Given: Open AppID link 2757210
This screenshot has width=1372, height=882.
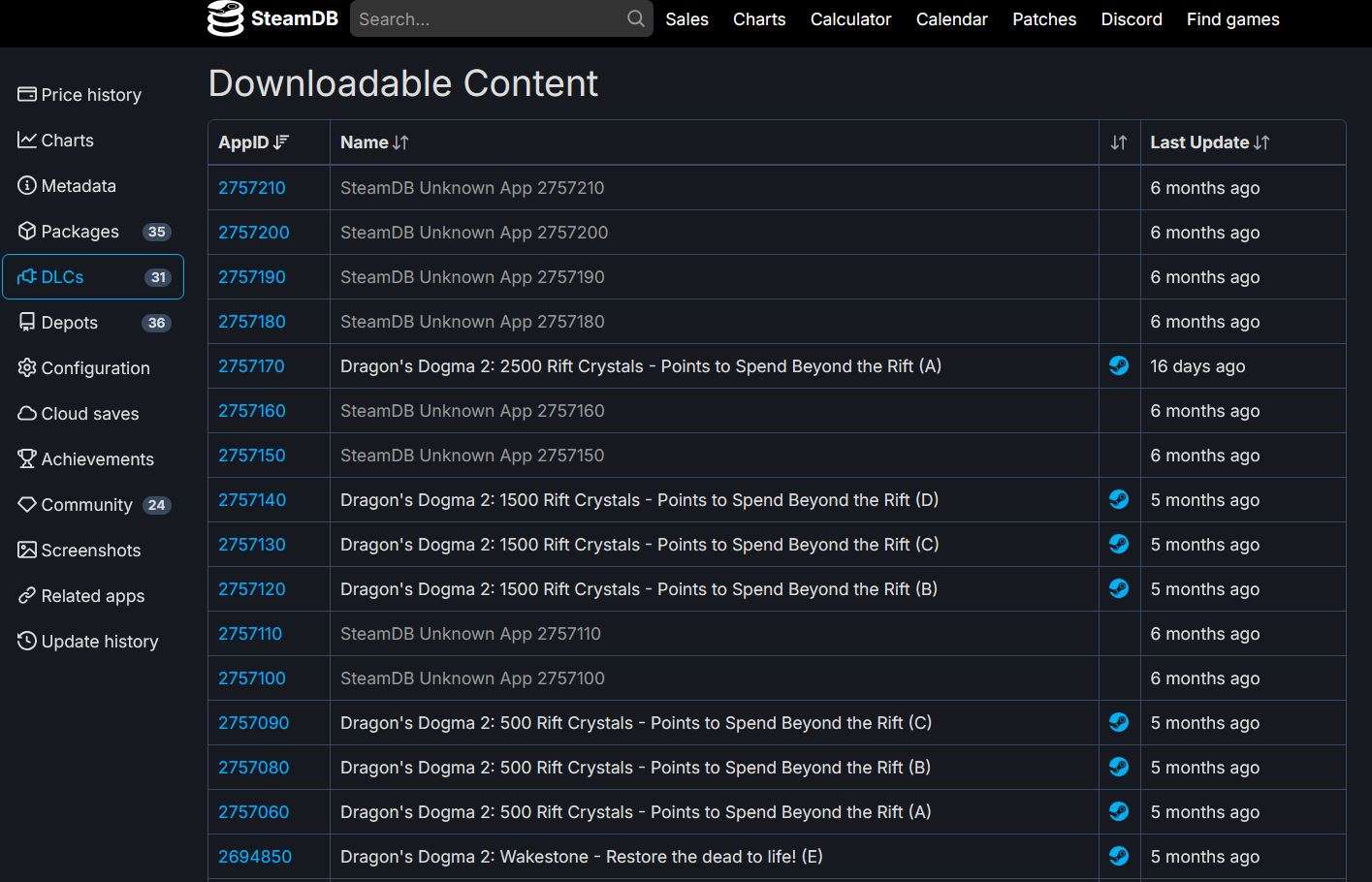Looking at the screenshot, I should 252,188.
